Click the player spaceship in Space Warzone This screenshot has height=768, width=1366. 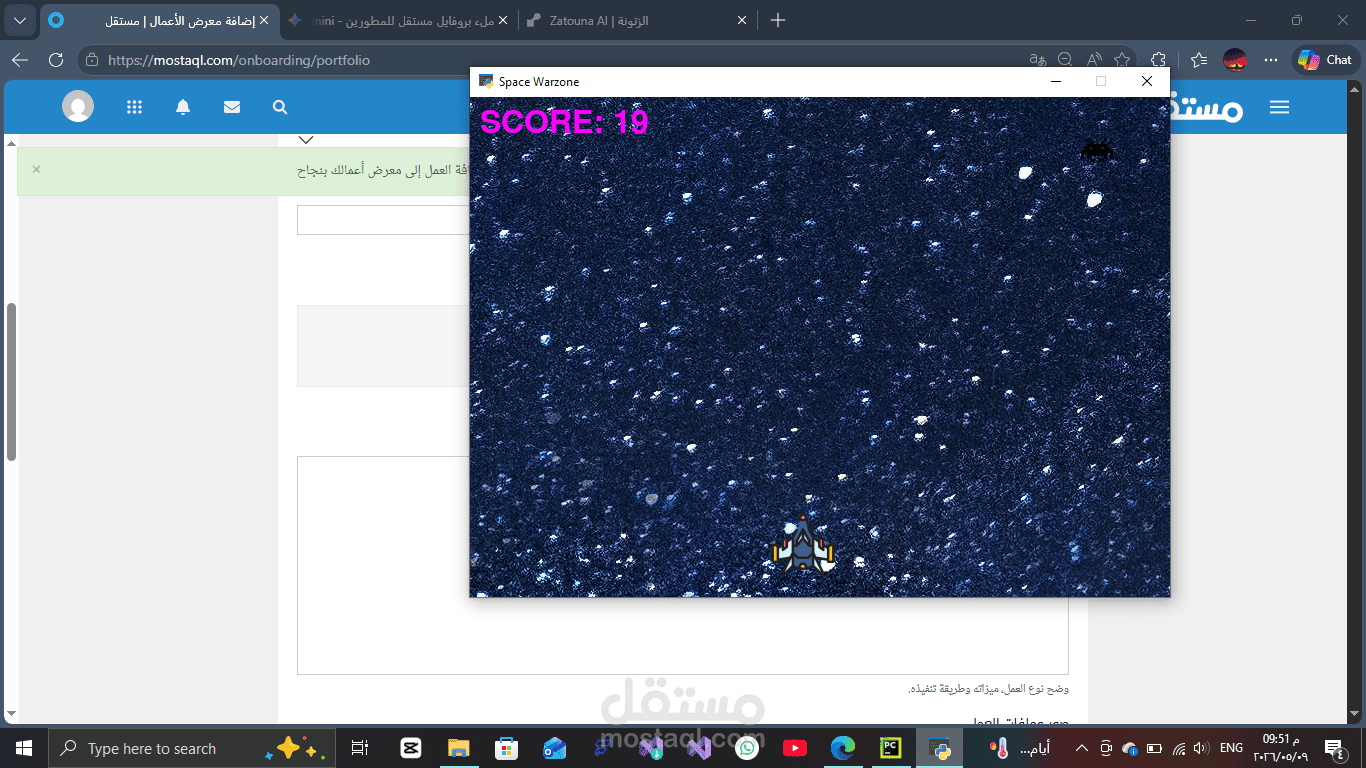point(802,544)
